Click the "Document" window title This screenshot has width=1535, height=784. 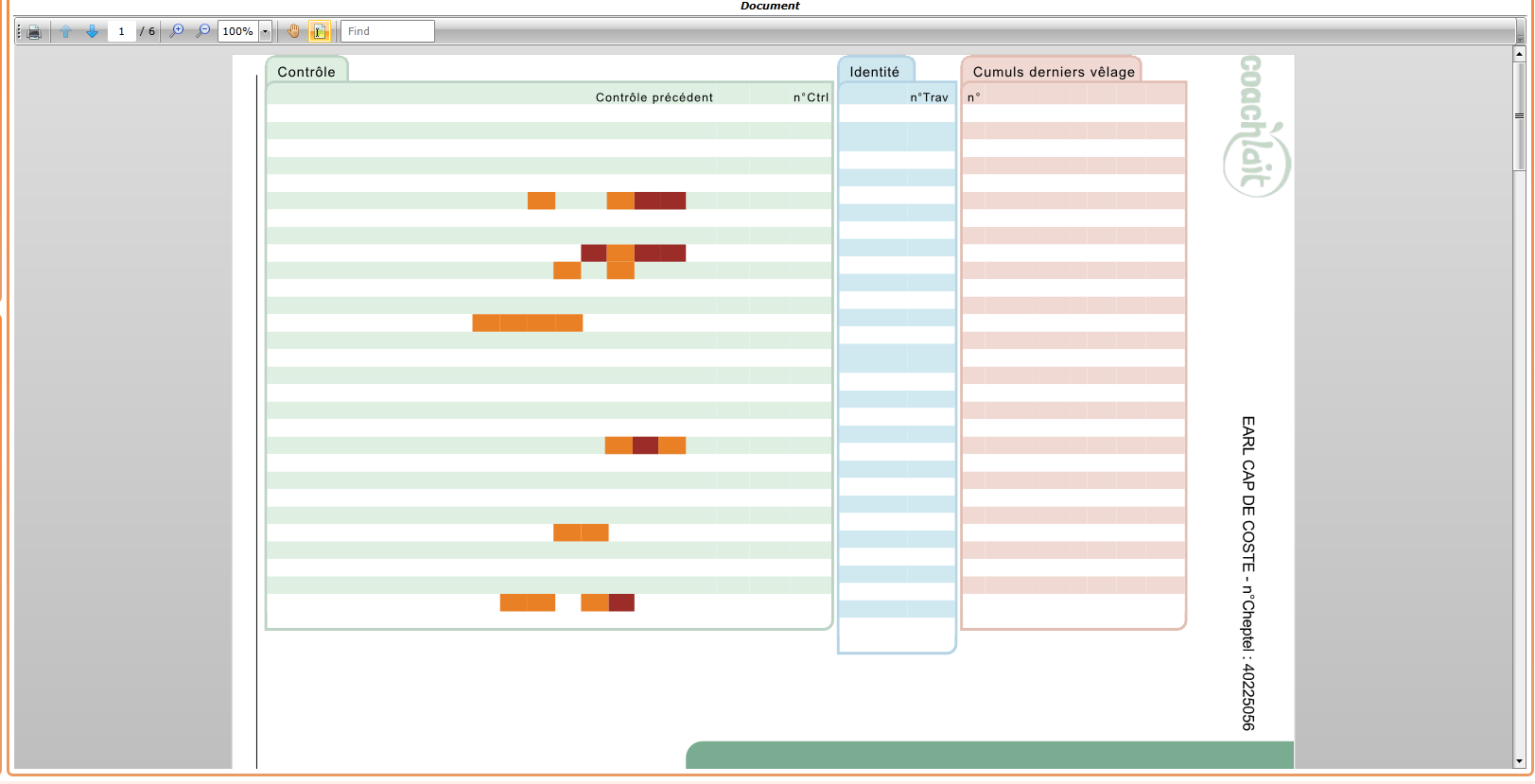click(770, 6)
